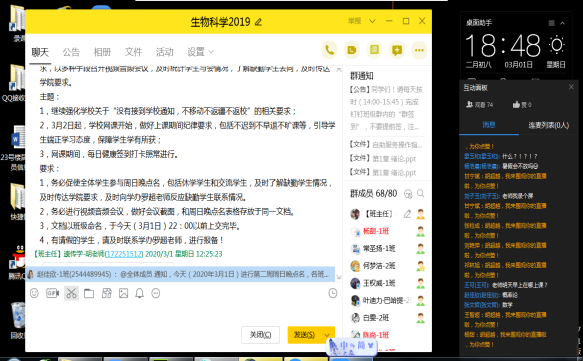
Task: Open message history with the clock icon
Action: pos(333,293)
